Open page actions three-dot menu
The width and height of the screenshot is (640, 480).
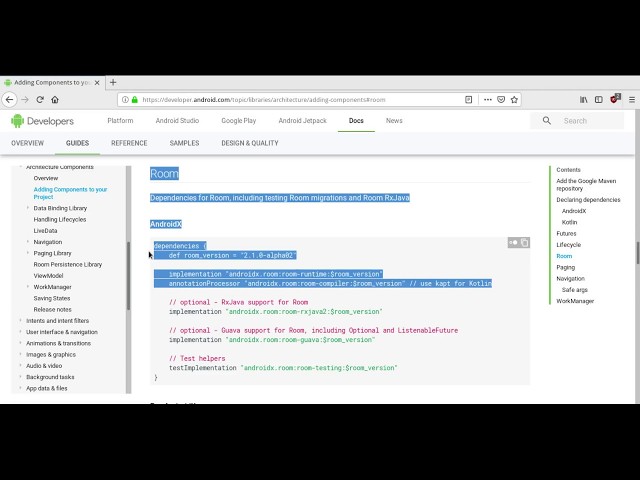[488, 100]
